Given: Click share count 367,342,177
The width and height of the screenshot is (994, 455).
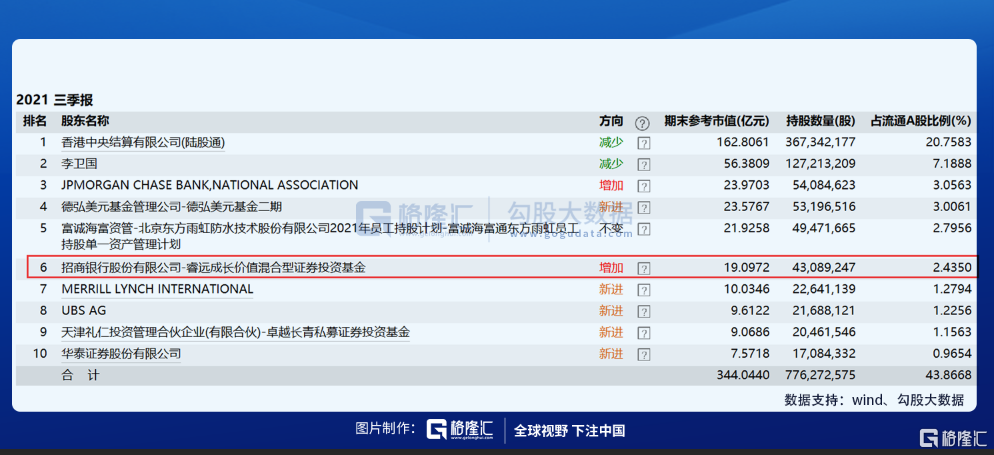Looking at the screenshot, I should pos(821,143).
